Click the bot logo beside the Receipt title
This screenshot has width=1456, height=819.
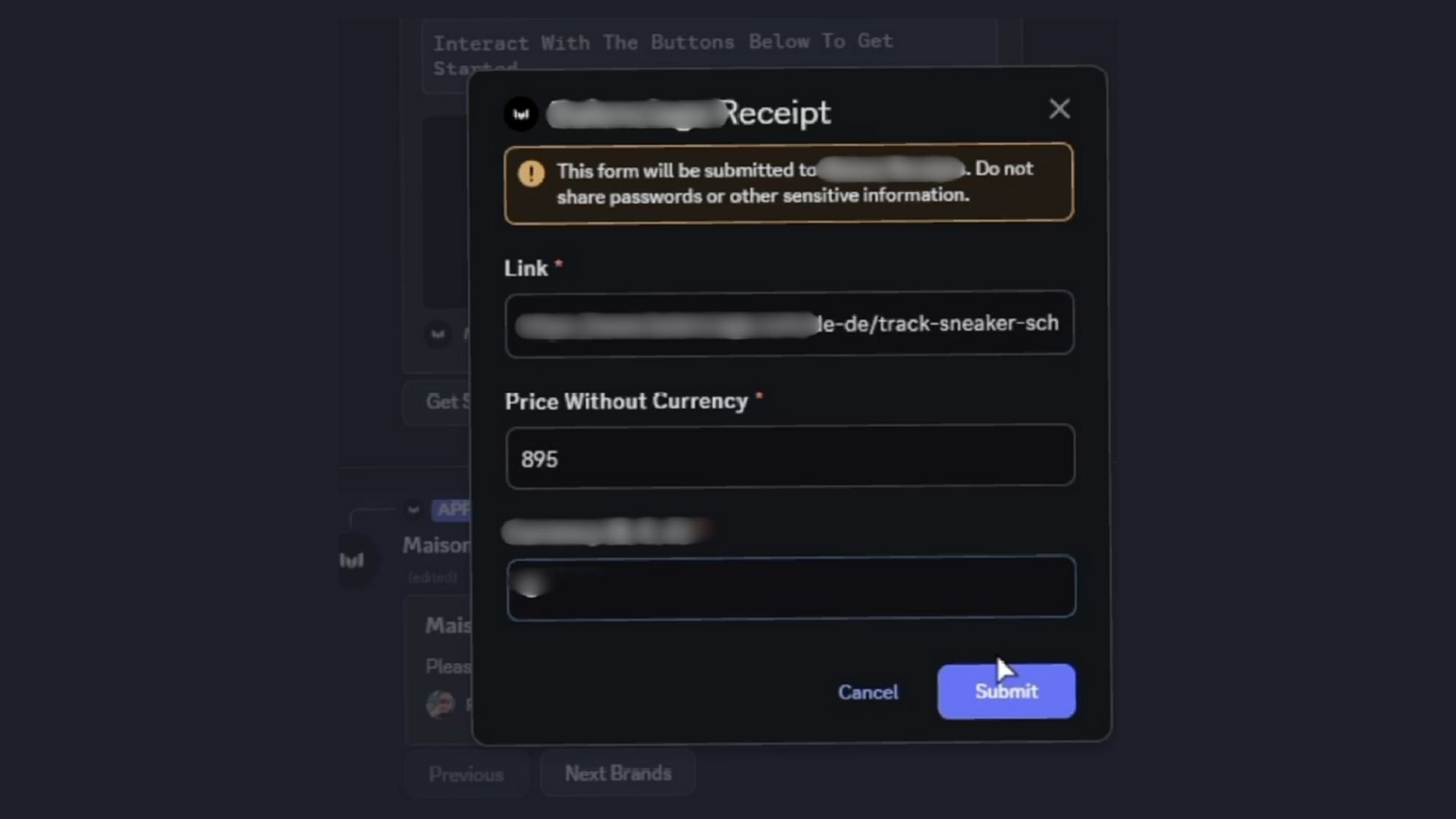click(521, 114)
